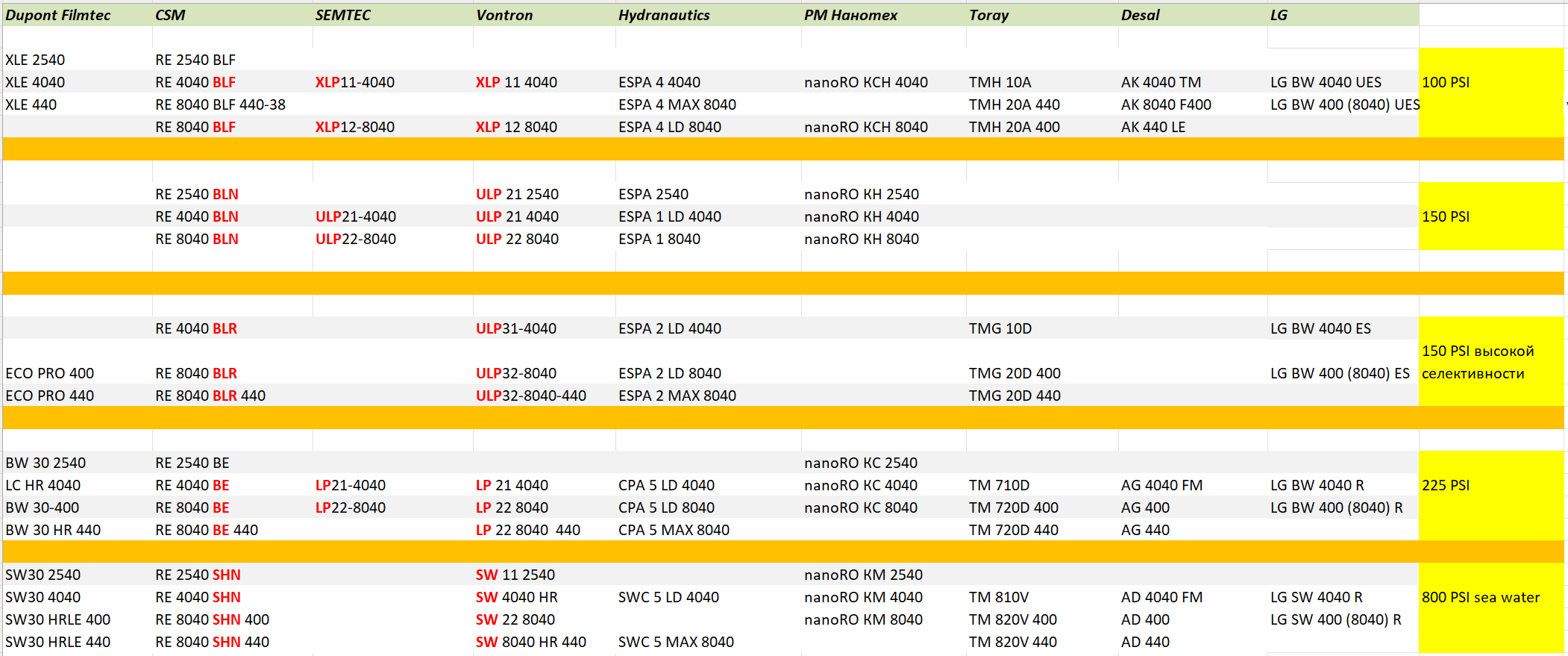This screenshot has height=656, width=1568.
Task: Select the RE 8040 BLF 440-38 cell
Action: point(220,104)
